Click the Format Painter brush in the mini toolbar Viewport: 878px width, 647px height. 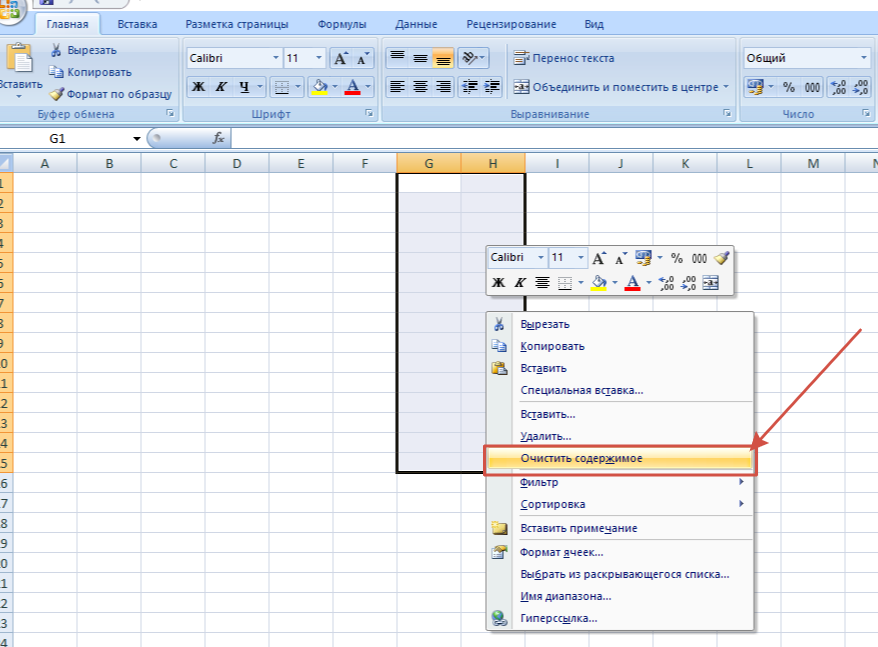click(x=722, y=258)
